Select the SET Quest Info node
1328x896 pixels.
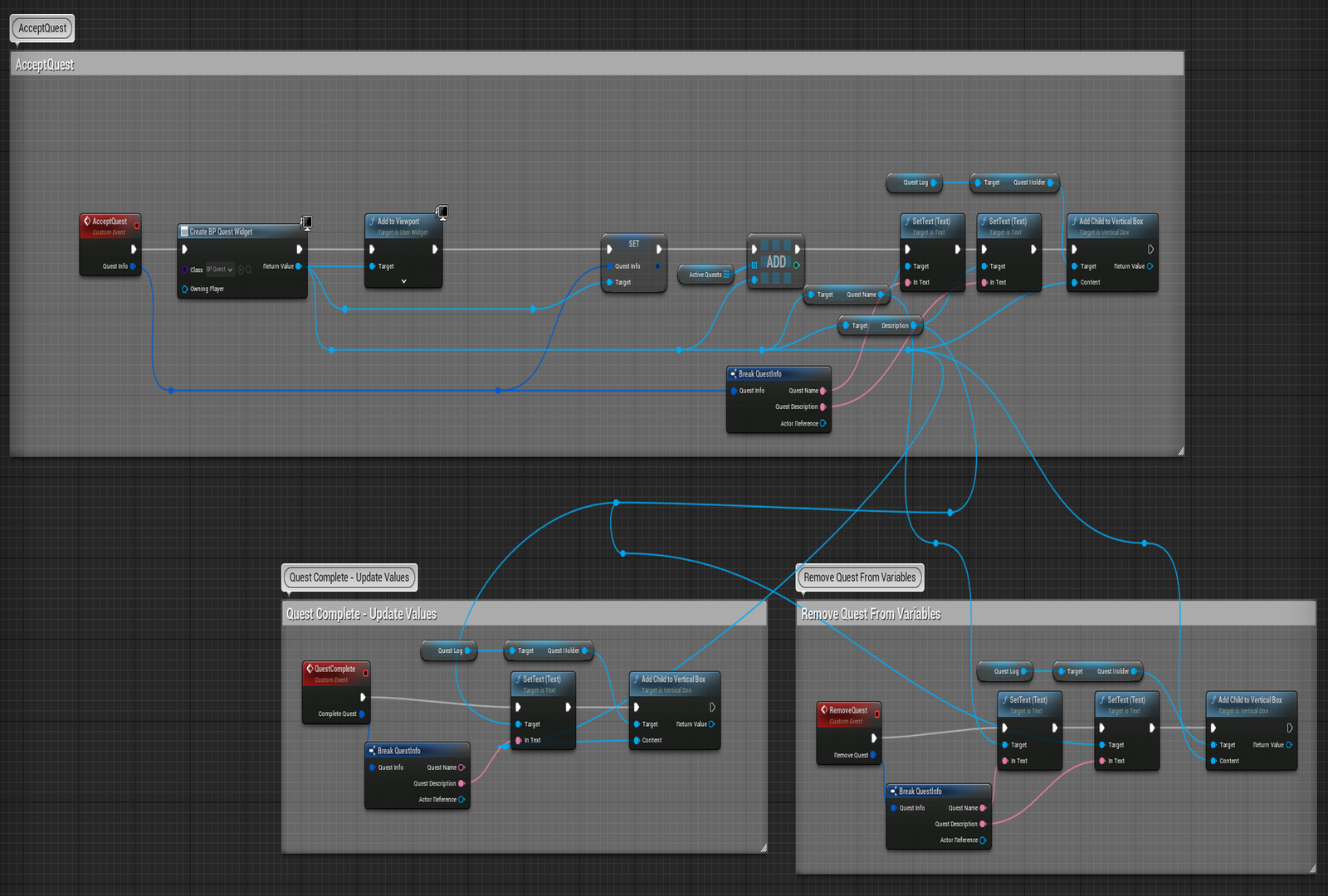pos(634,245)
